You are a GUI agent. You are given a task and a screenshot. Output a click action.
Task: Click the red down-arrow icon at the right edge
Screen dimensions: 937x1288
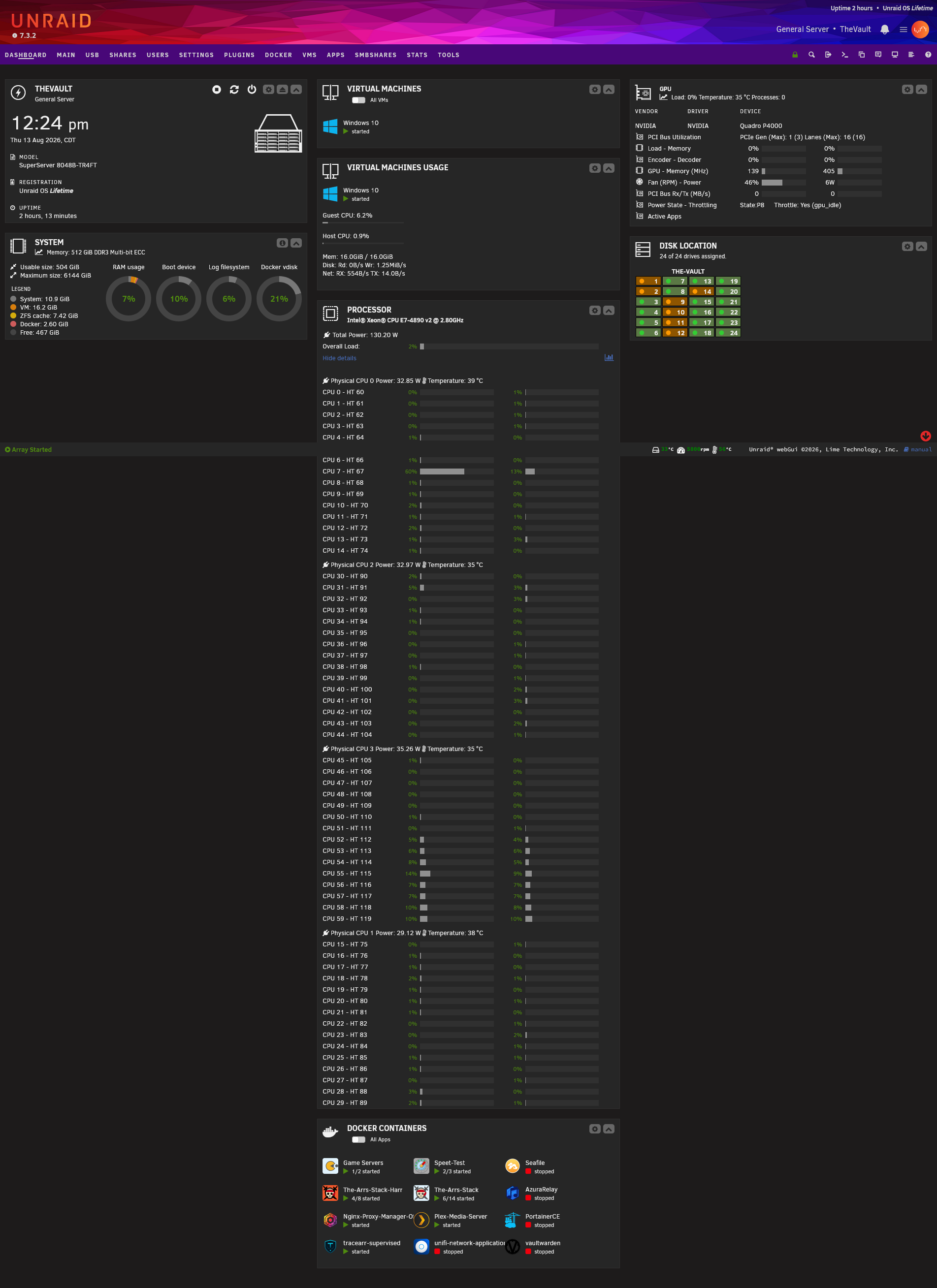926,436
